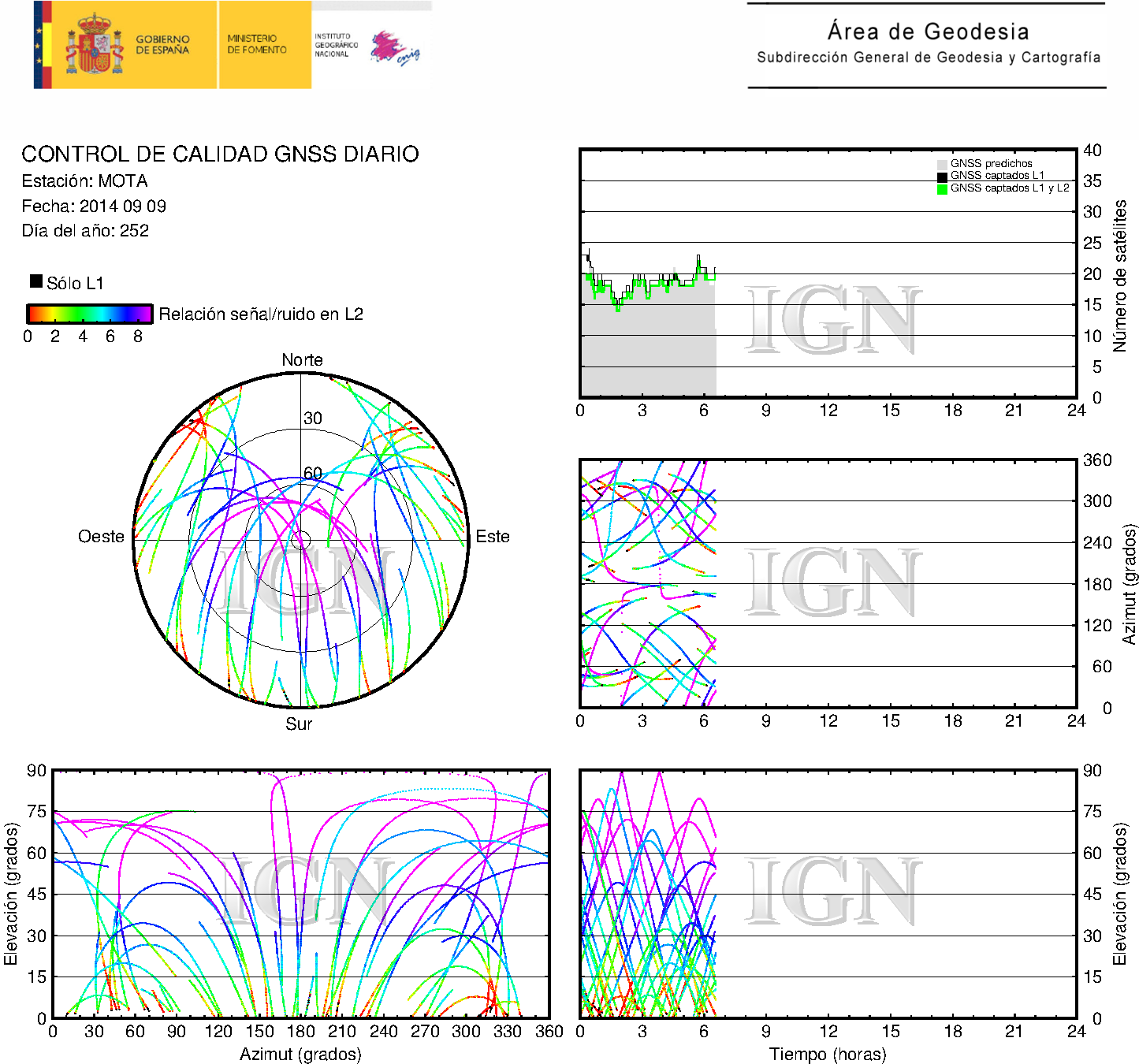The image size is (1139, 1064).
Task: Click the grey GNSS predichos legend swatch
Action: coord(942,164)
